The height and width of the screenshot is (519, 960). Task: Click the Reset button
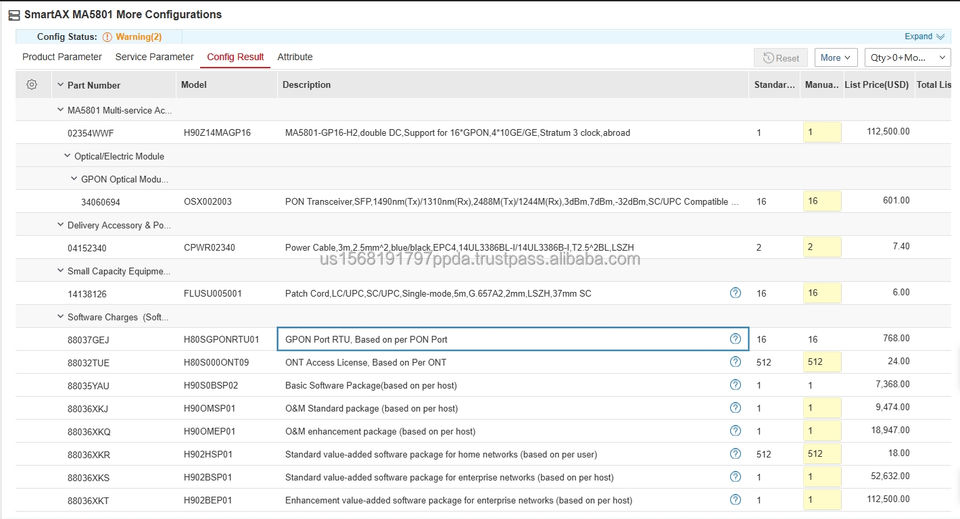[781, 58]
